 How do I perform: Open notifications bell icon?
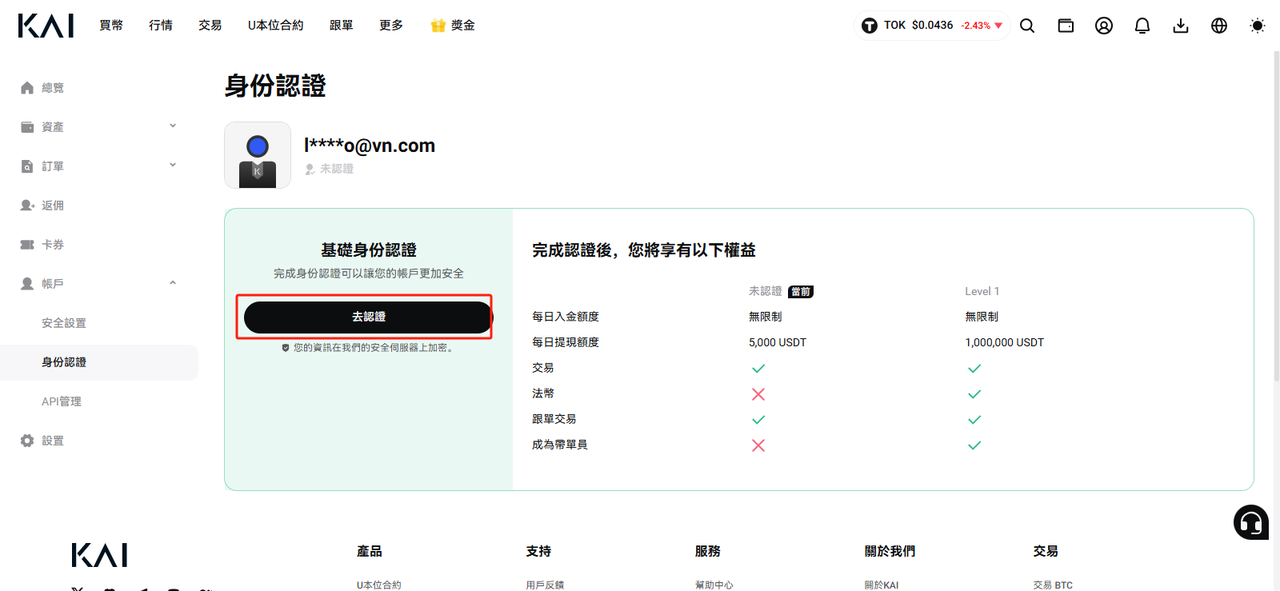1142,26
